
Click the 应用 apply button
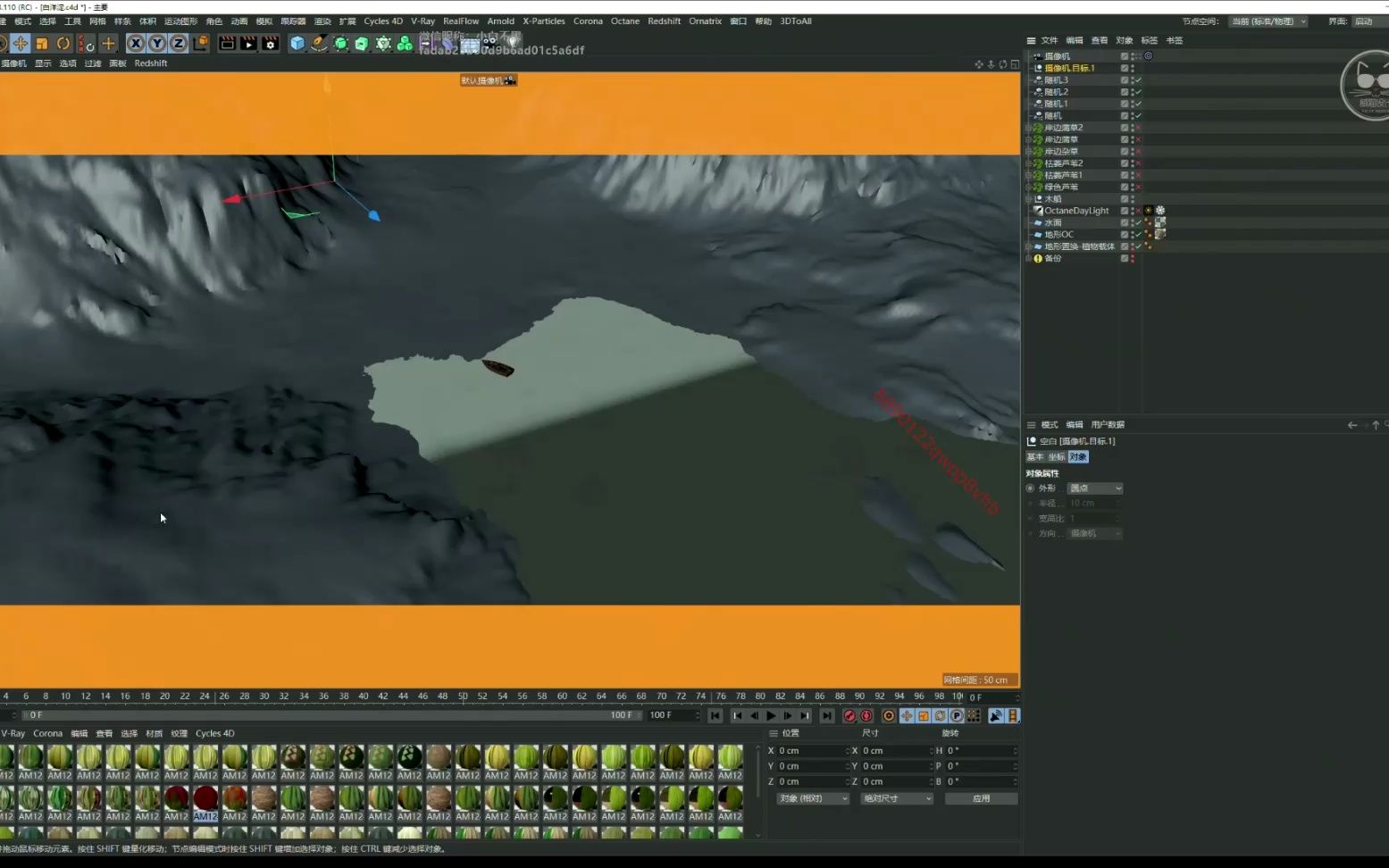click(x=981, y=798)
